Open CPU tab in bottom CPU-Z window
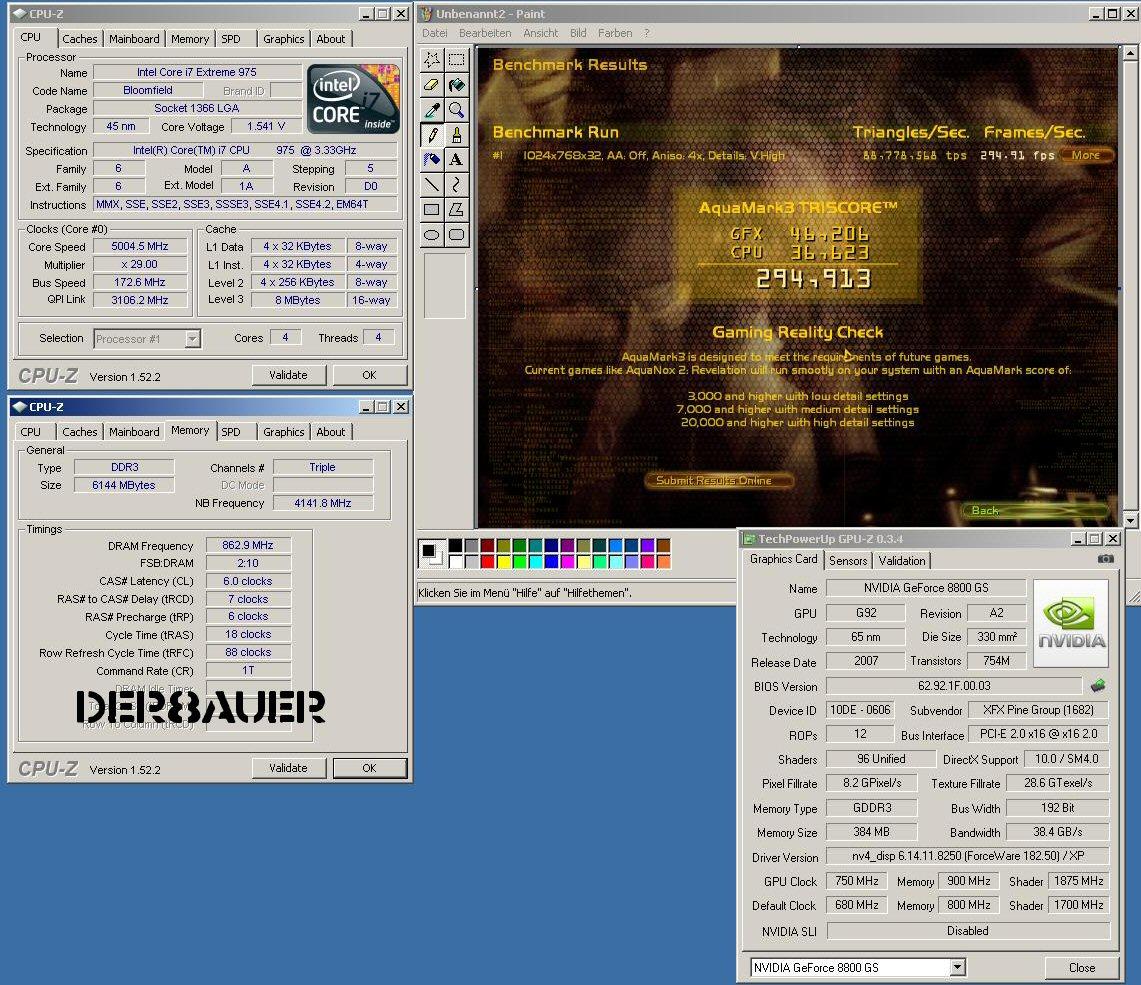The width and height of the screenshot is (1141, 985). click(31, 432)
